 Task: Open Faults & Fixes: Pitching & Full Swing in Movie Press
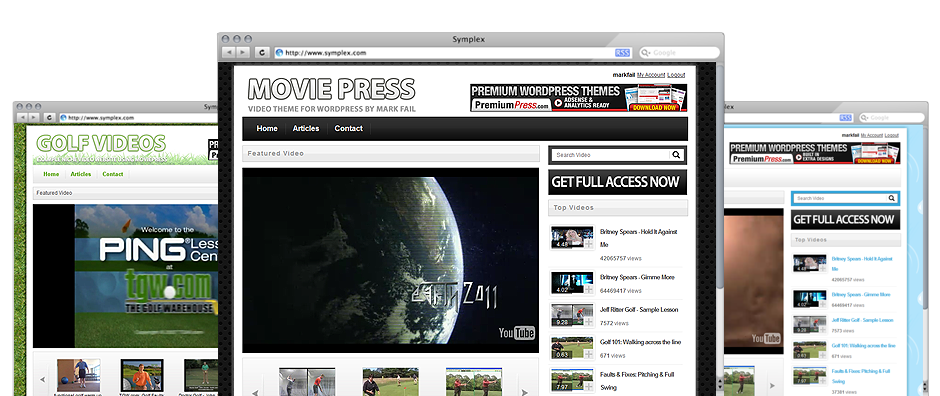(x=637, y=380)
